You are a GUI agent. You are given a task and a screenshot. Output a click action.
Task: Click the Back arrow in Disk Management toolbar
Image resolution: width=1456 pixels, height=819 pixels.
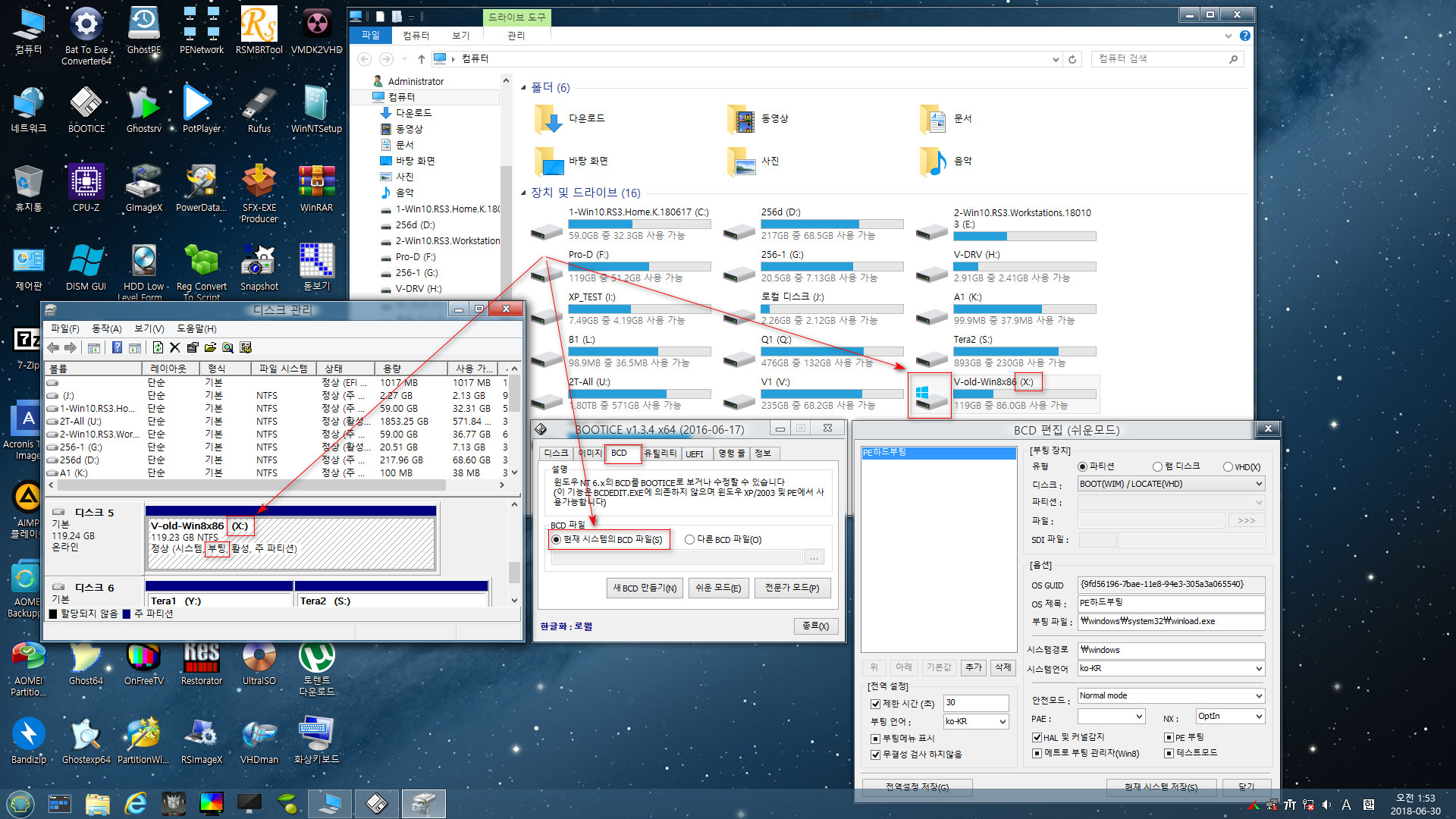click(x=53, y=347)
